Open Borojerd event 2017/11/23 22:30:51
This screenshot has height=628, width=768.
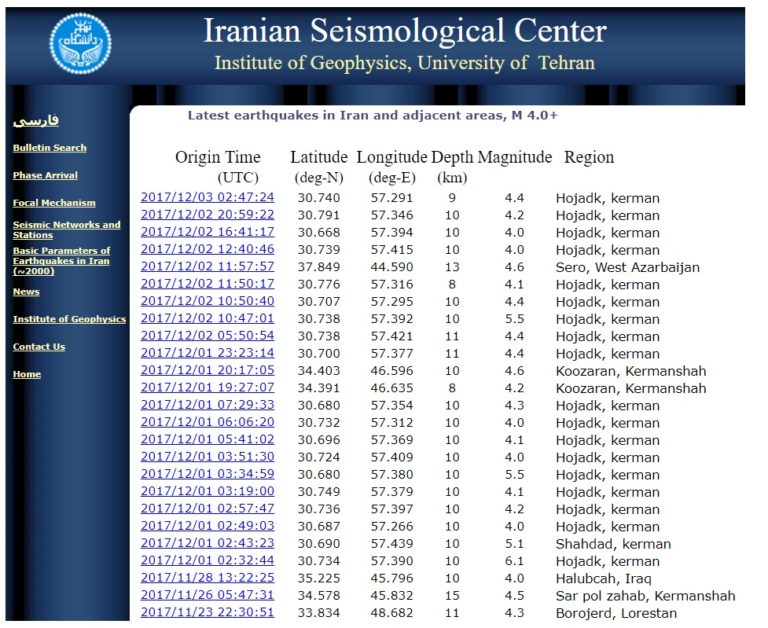click(207, 612)
